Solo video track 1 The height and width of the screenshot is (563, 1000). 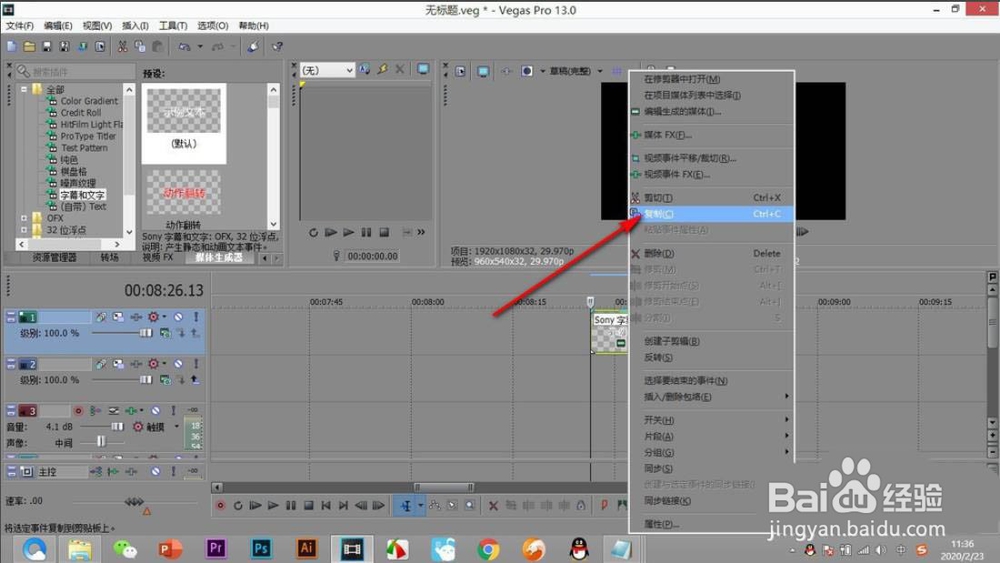point(196,317)
